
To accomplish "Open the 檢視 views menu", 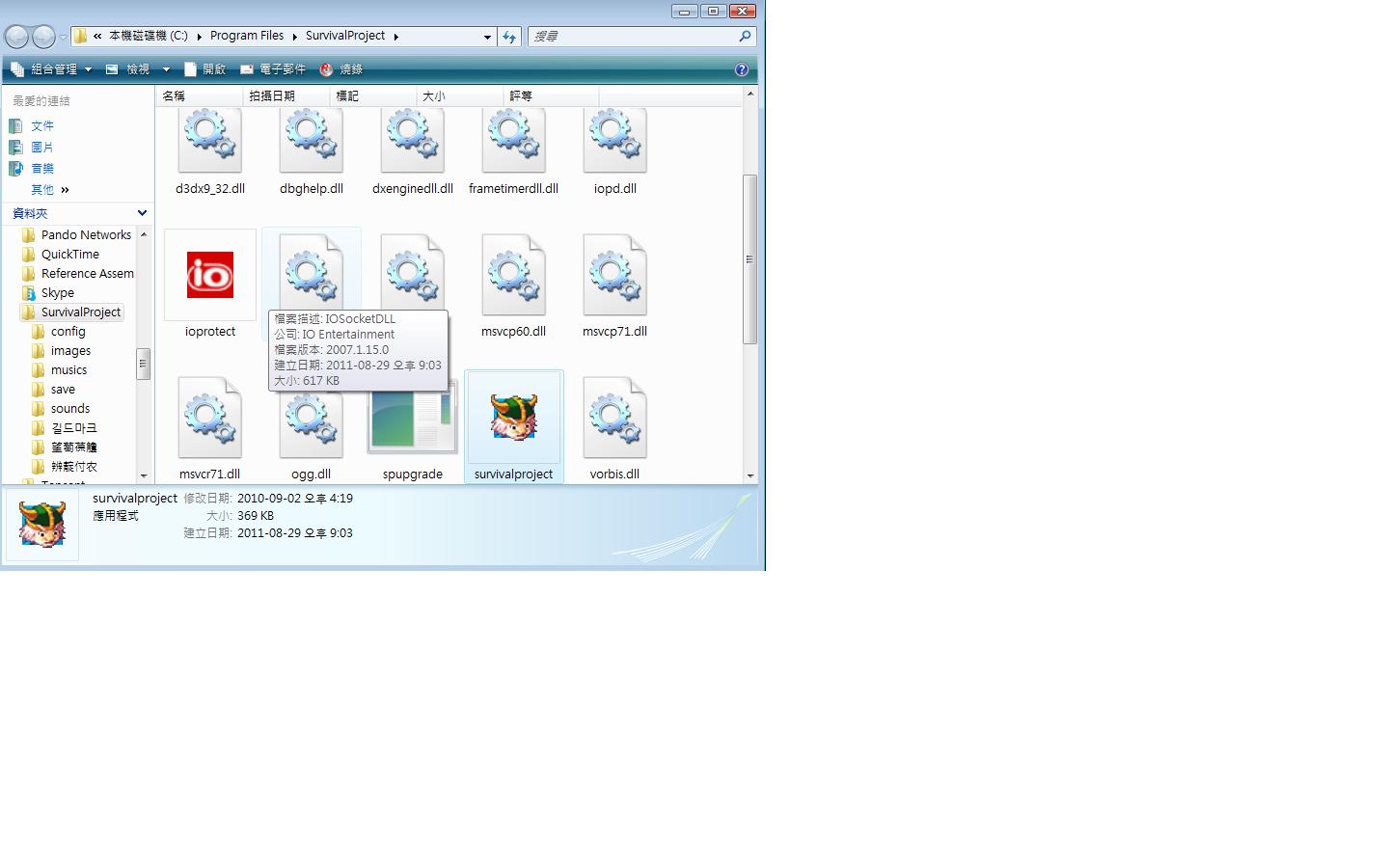I will pos(129,69).
